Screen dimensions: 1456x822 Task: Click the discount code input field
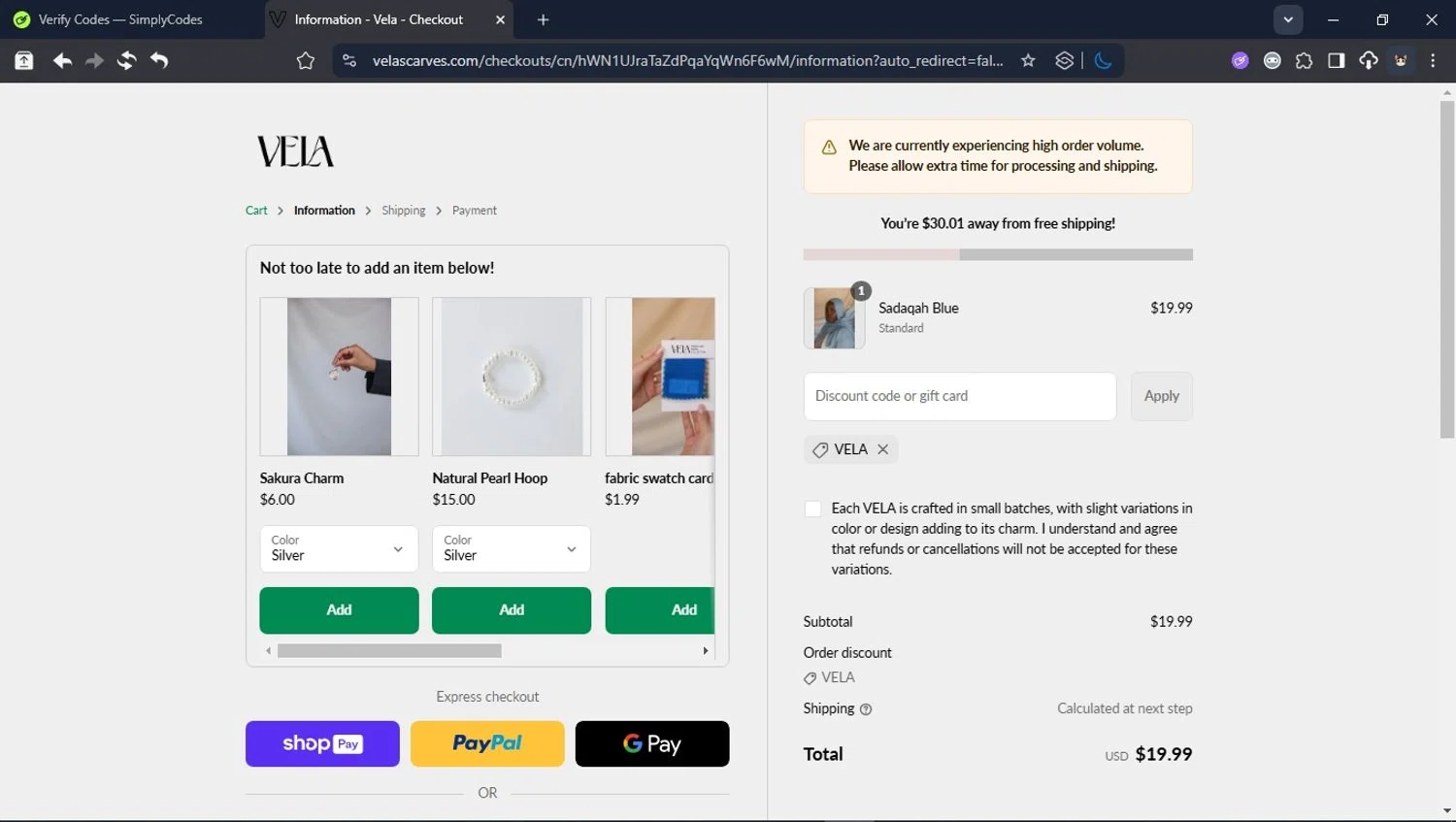pyautogui.click(x=960, y=396)
